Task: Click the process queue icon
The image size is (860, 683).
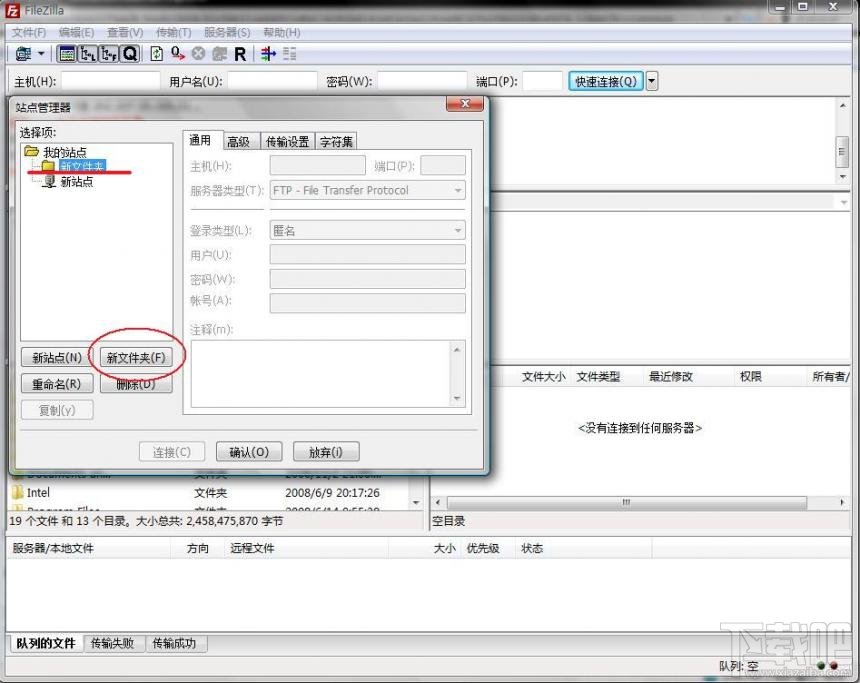Action: (178, 54)
